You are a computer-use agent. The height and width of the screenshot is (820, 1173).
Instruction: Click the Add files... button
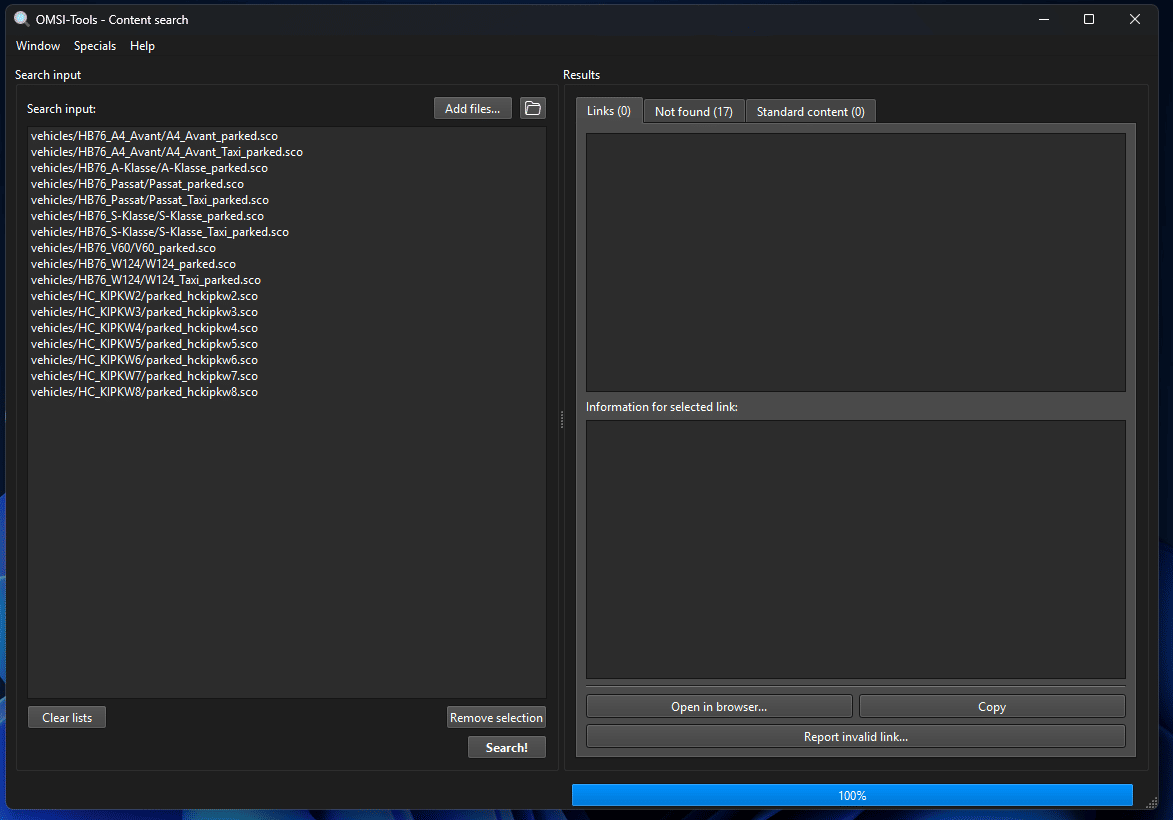(x=473, y=108)
